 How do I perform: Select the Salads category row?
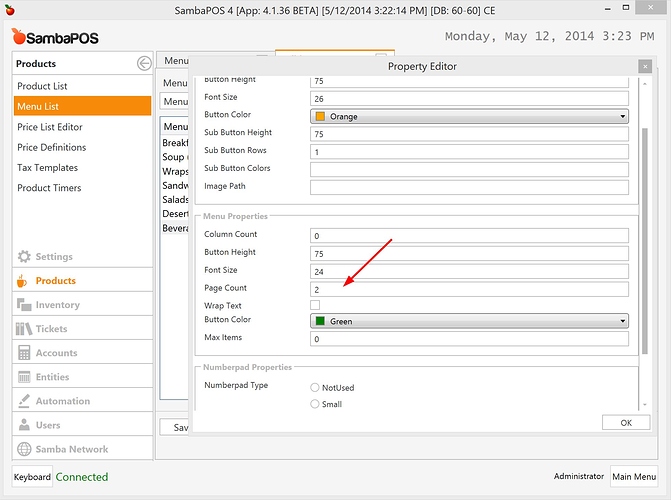175,199
